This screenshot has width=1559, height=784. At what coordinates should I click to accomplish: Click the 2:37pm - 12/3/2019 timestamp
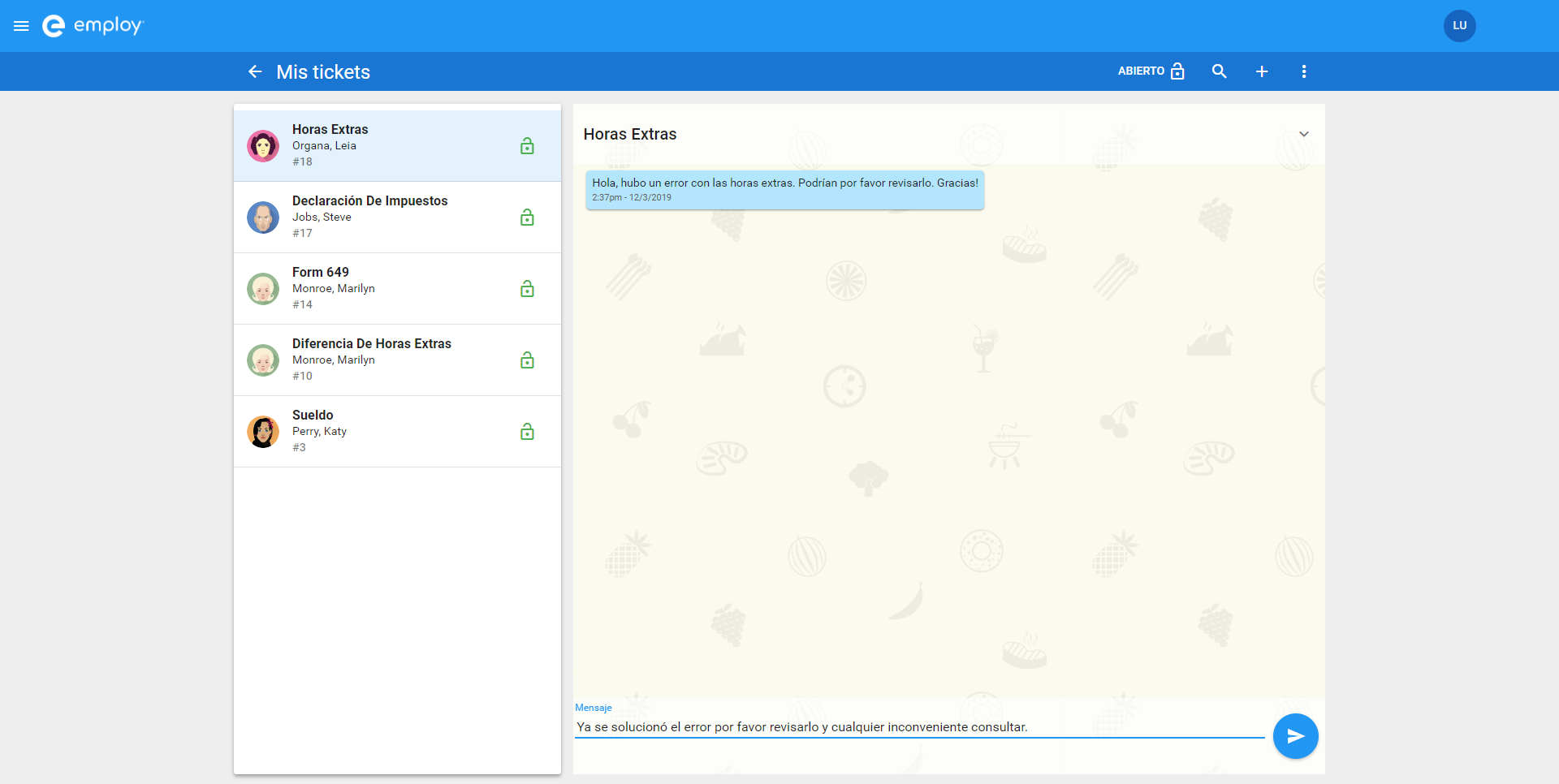(x=632, y=197)
